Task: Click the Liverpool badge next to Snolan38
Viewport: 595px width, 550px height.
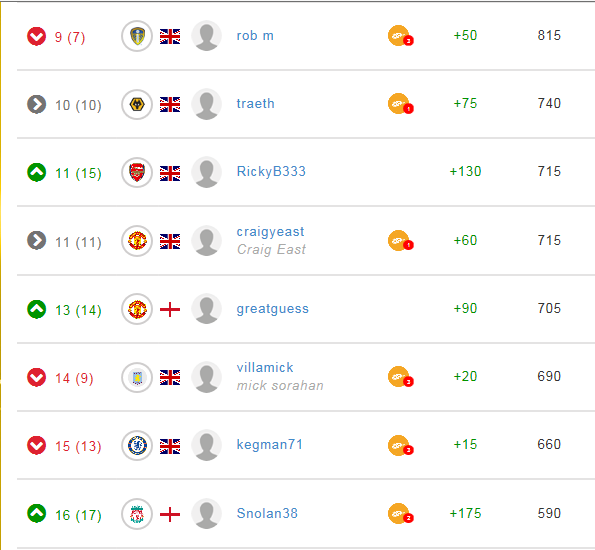Action: pyautogui.click(x=137, y=514)
